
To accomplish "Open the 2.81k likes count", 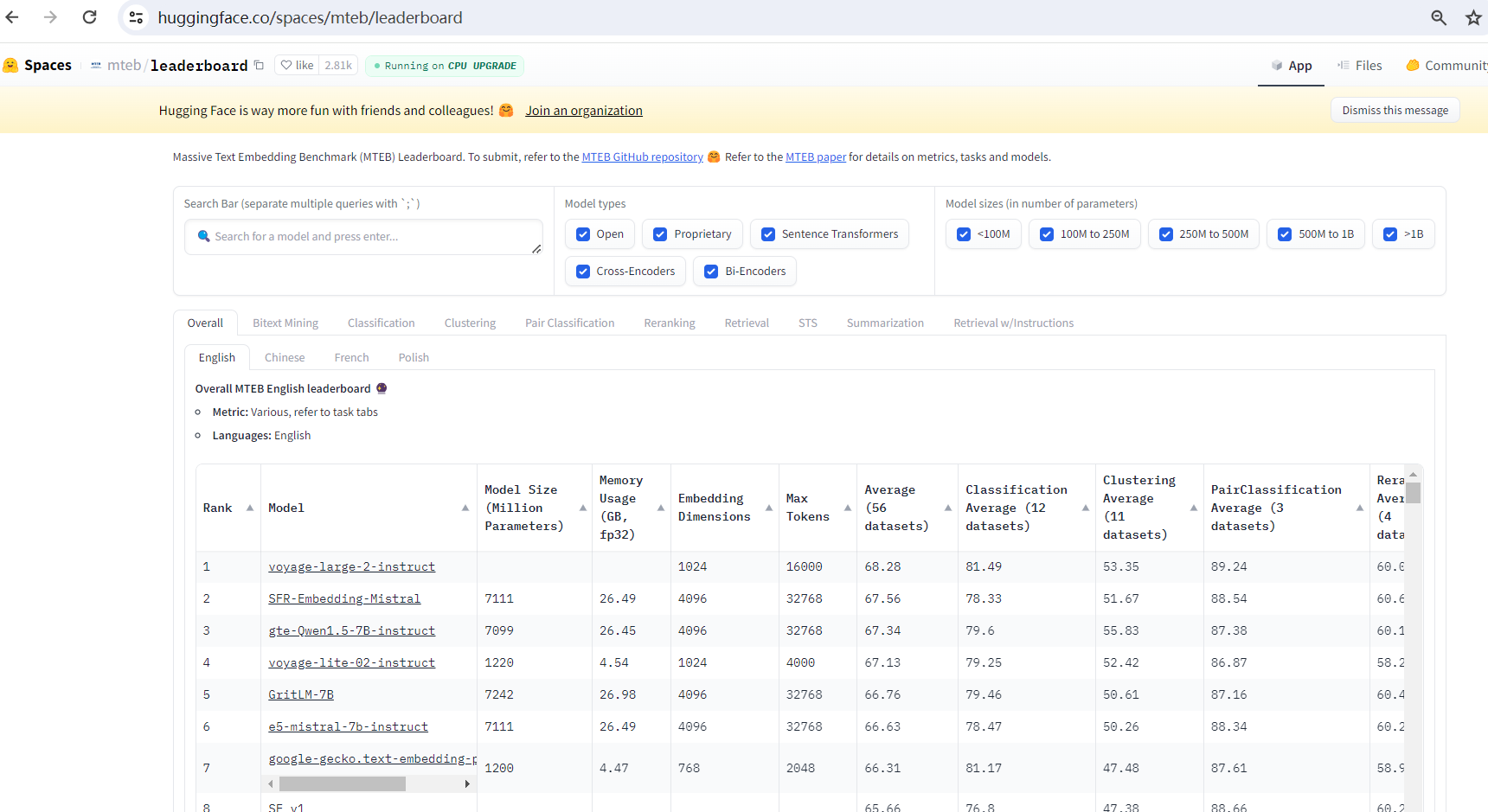I will (x=338, y=65).
